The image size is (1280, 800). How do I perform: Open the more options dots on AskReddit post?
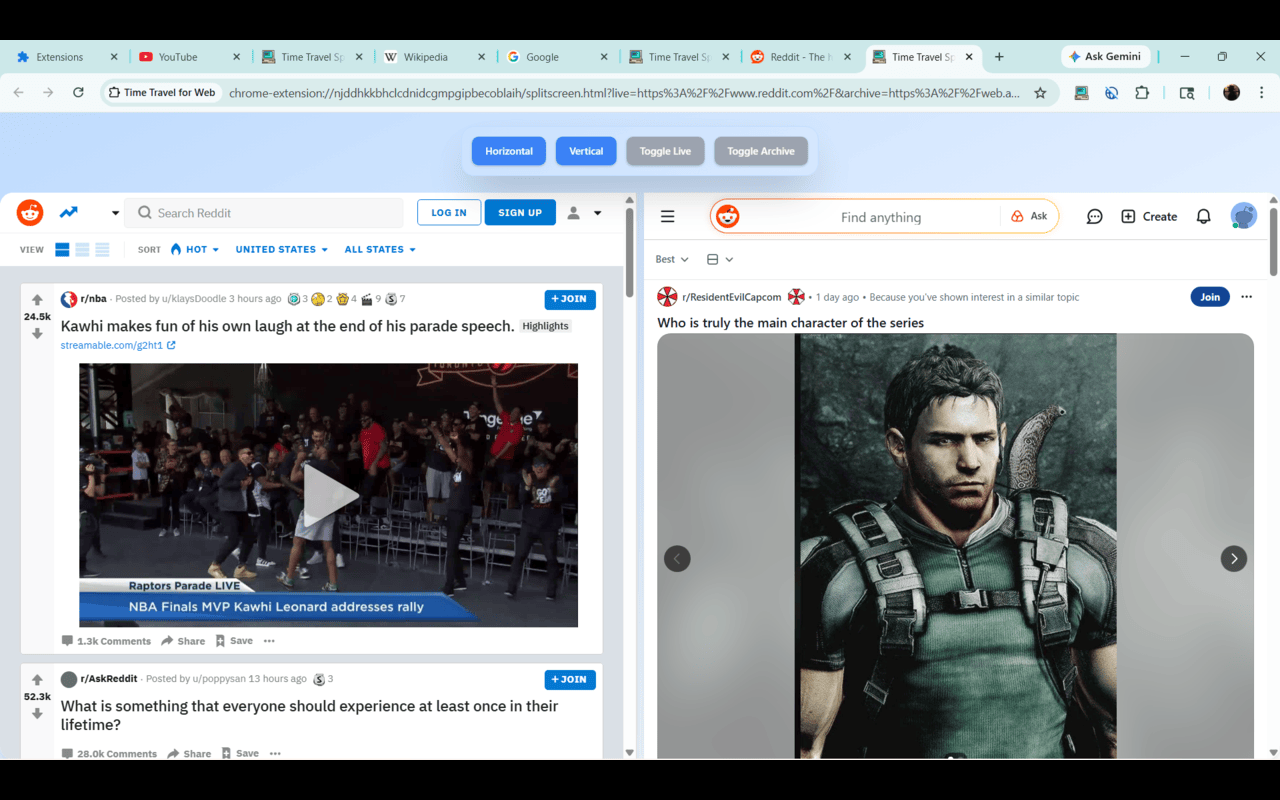275,753
